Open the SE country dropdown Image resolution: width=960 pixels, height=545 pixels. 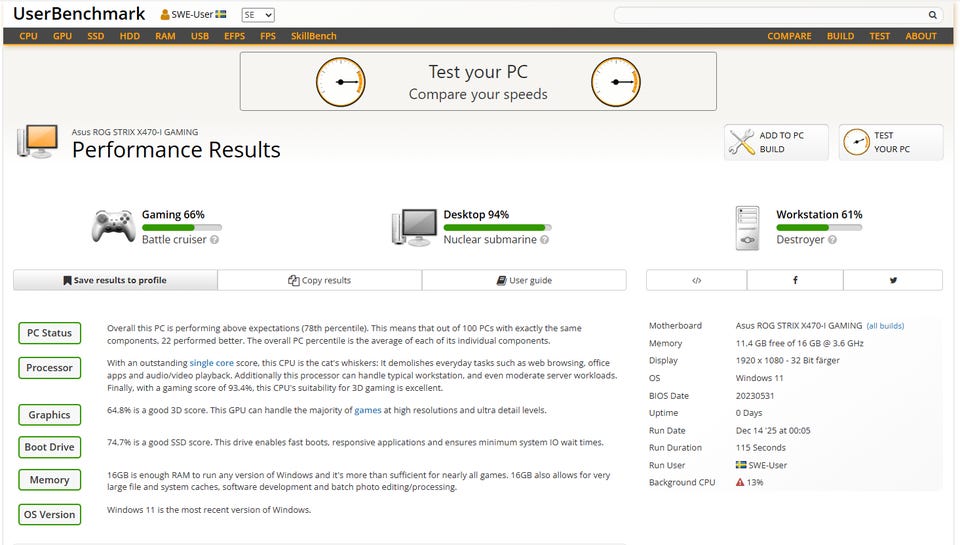tap(258, 15)
